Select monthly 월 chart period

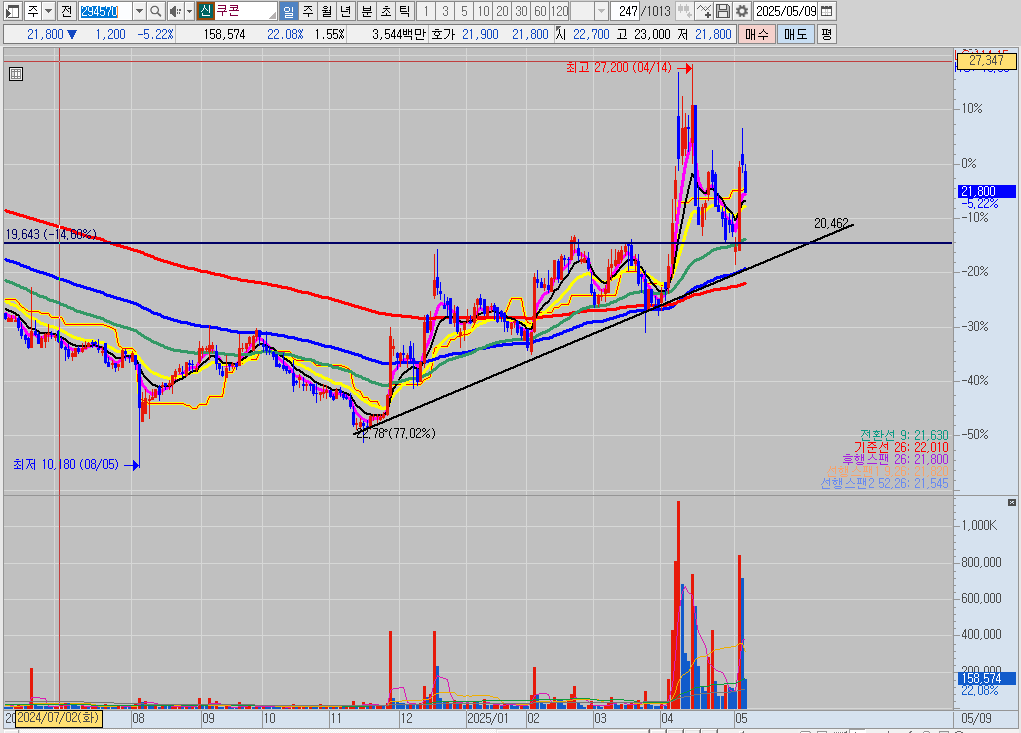point(327,11)
